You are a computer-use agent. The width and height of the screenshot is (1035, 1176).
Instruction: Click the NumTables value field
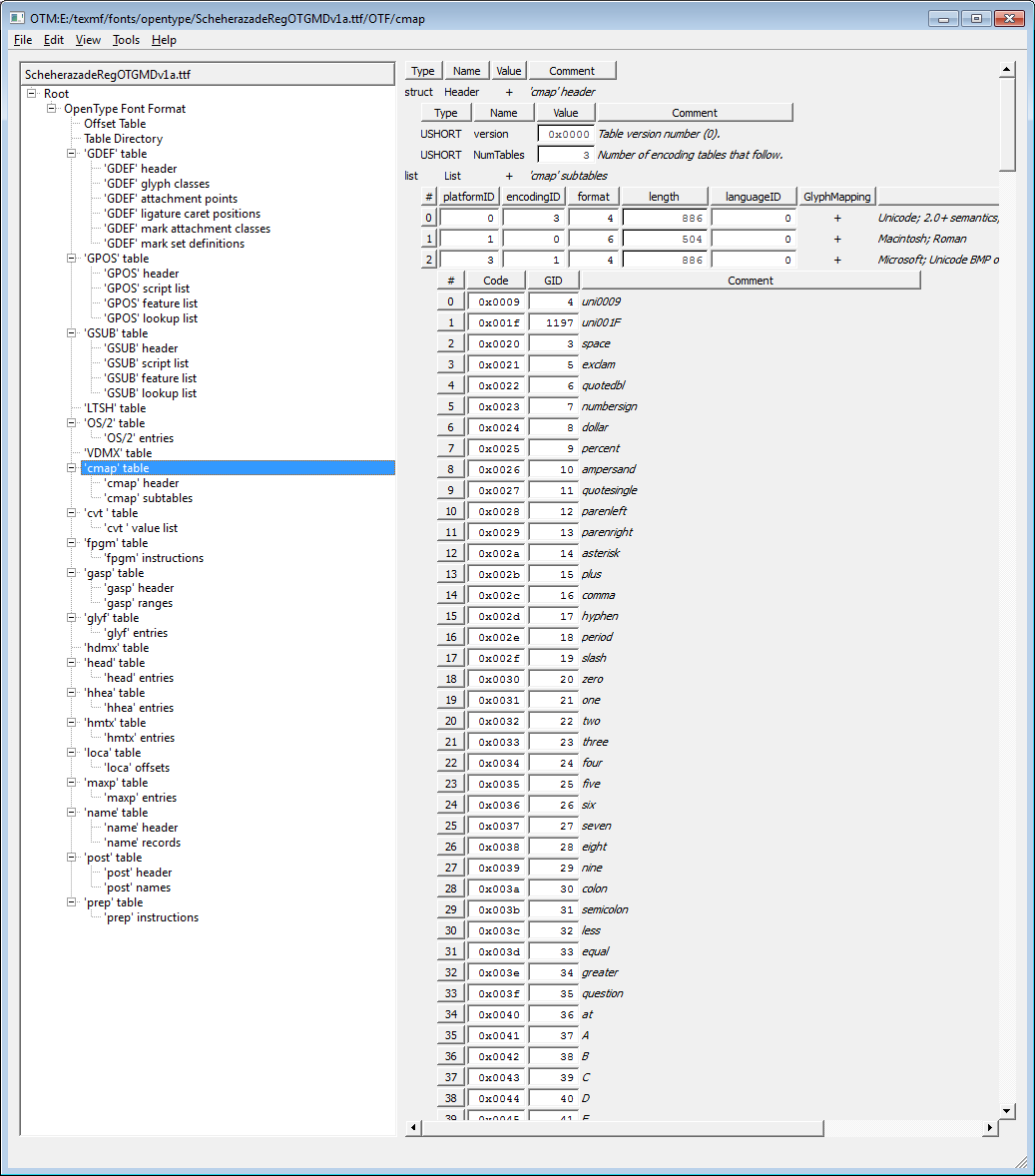(x=566, y=155)
